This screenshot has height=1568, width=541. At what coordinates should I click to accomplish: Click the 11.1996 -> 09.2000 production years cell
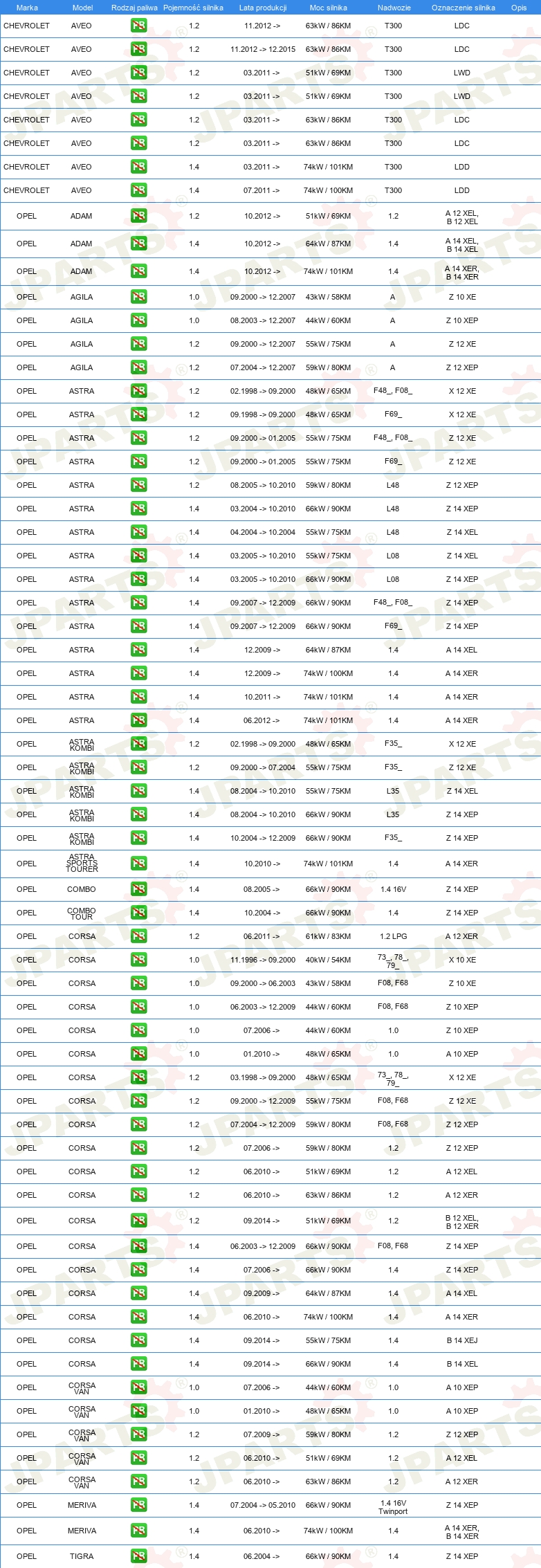[263, 960]
